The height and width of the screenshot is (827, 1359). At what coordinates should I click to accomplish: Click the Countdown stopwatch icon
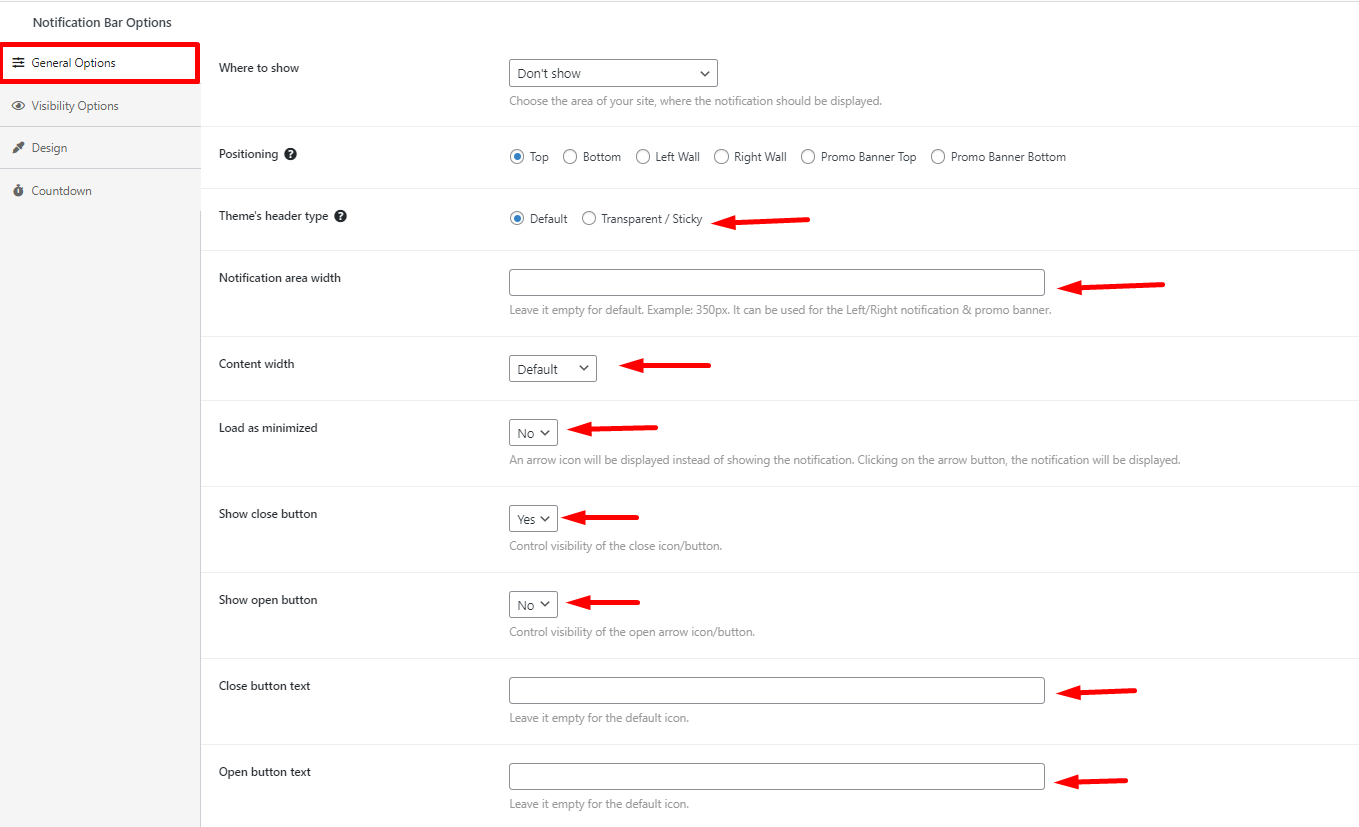pyautogui.click(x=18, y=191)
